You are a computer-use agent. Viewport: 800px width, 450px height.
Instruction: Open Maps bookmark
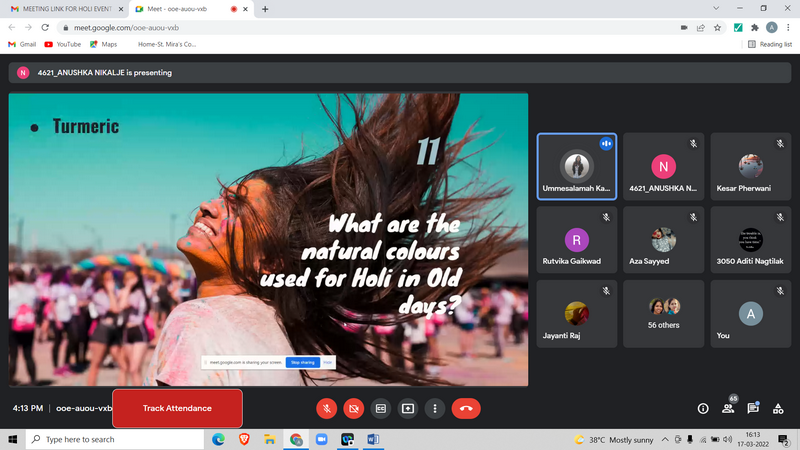coord(104,44)
